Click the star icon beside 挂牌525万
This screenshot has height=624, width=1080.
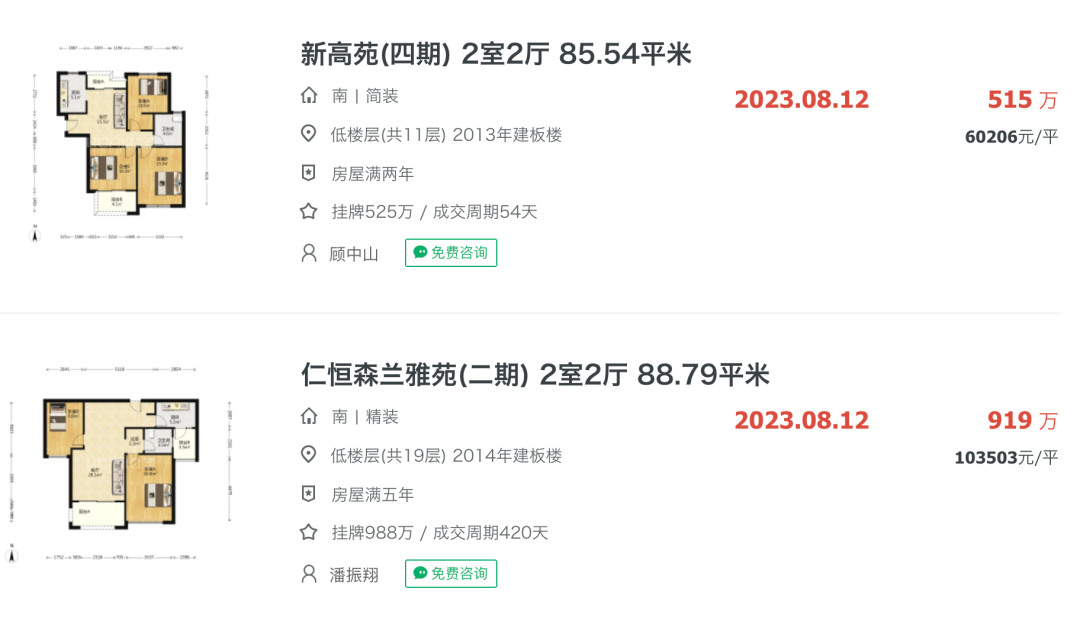coord(309,211)
